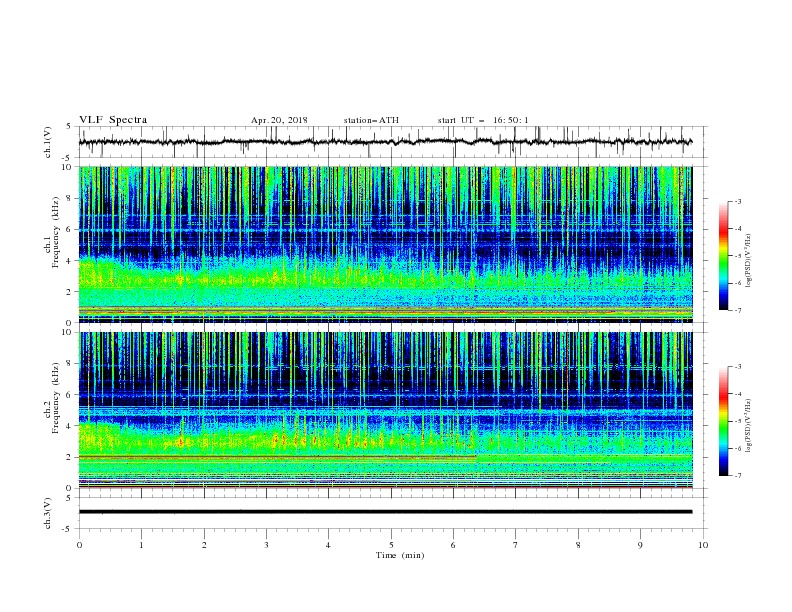
Task: Click the "station=ATH" header label
Action: click(371, 120)
